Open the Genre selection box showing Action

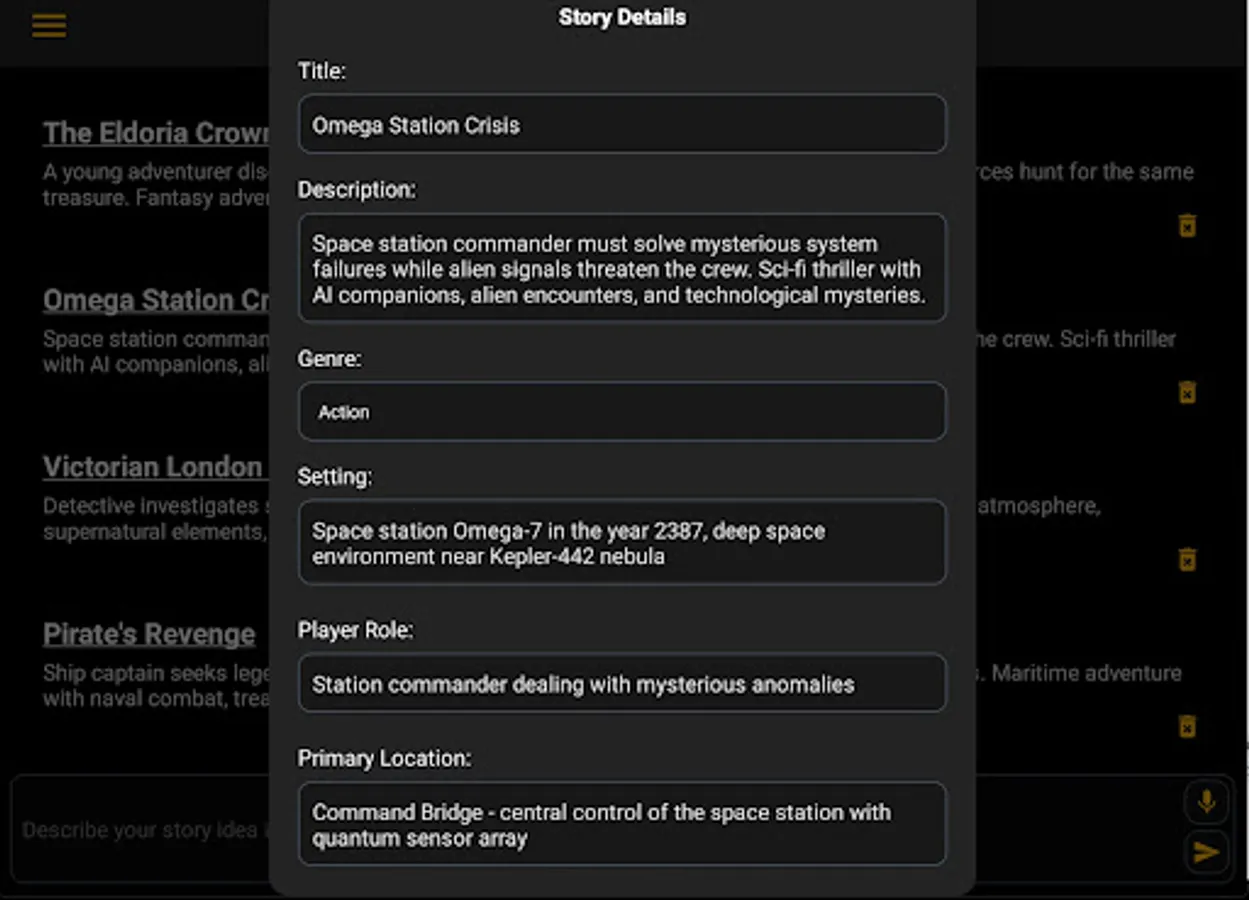click(621, 411)
